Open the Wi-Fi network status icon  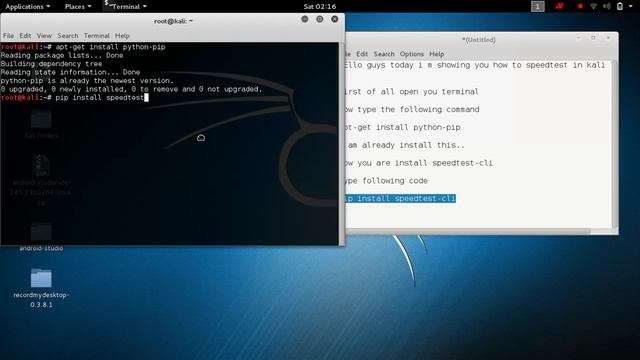click(x=593, y=7)
